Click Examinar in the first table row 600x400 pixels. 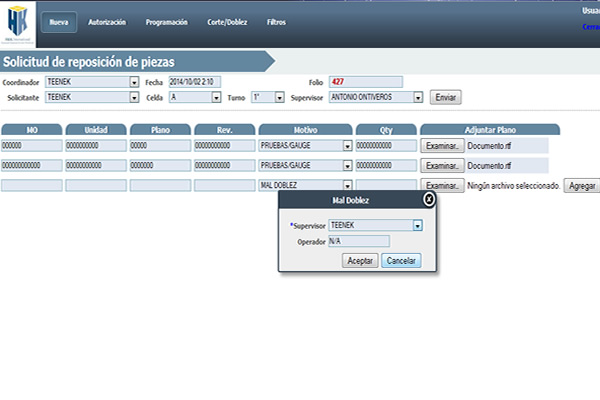click(441, 146)
